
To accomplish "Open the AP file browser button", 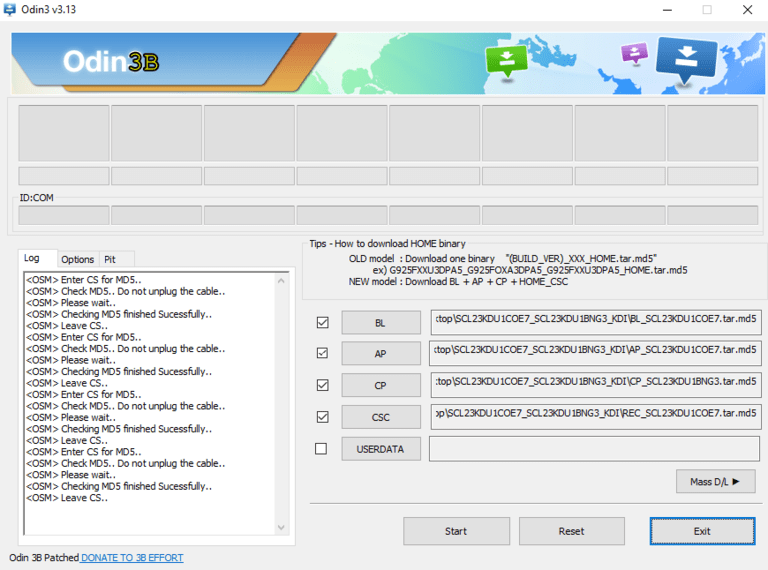I will click(x=381, y=354).
